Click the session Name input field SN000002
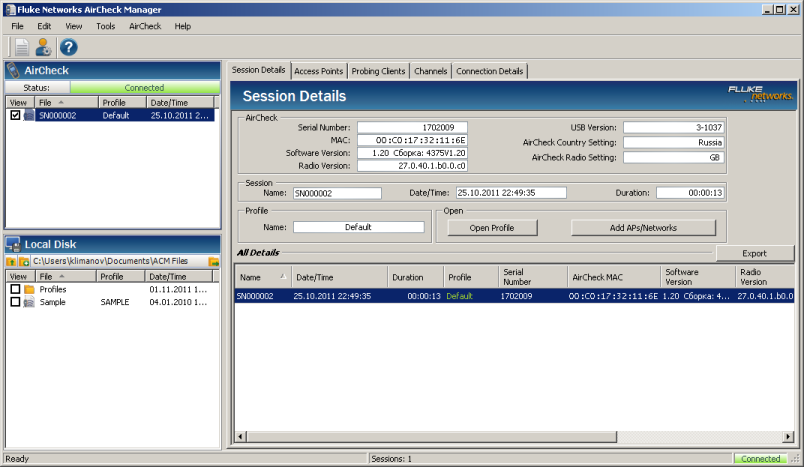 [337, 193]
